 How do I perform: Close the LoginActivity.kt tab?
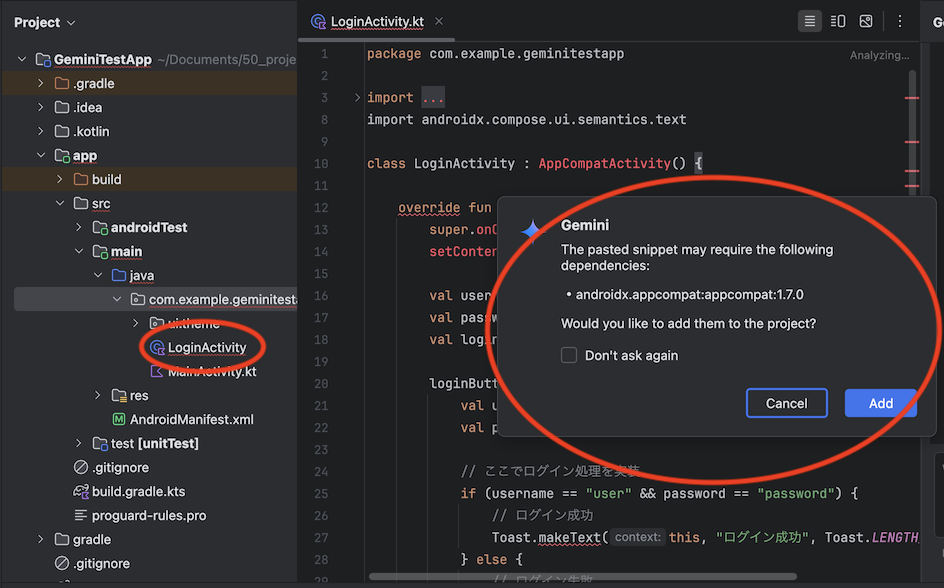pos(439,22)
